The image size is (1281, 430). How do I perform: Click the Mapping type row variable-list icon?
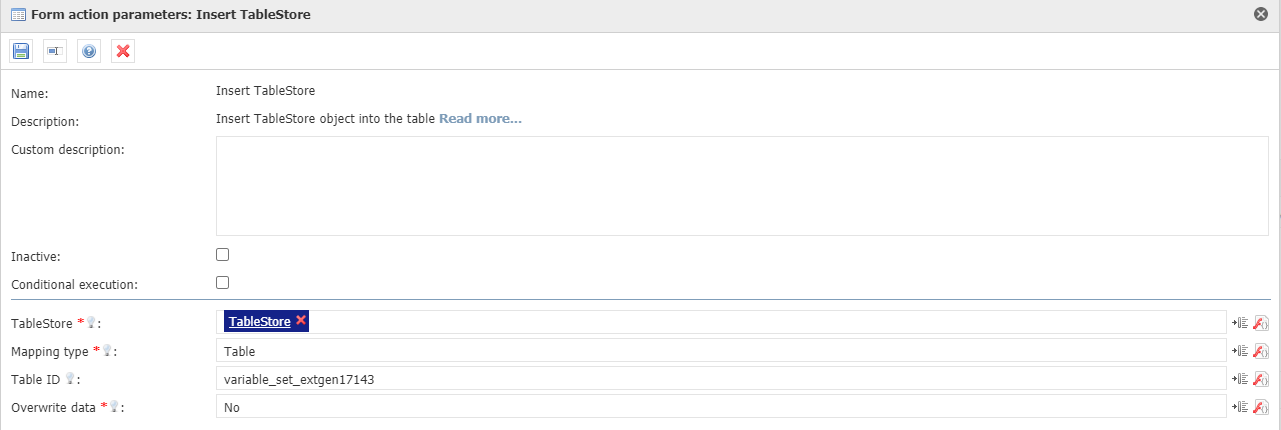coord(1241,350)
